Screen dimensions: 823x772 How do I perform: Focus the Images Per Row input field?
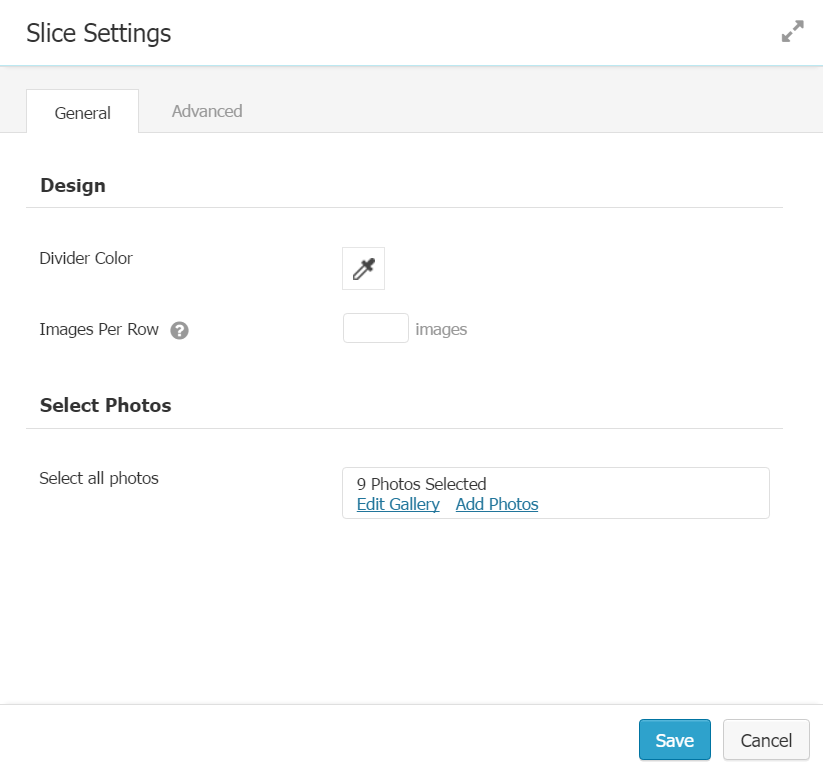[x=376, y=328]
